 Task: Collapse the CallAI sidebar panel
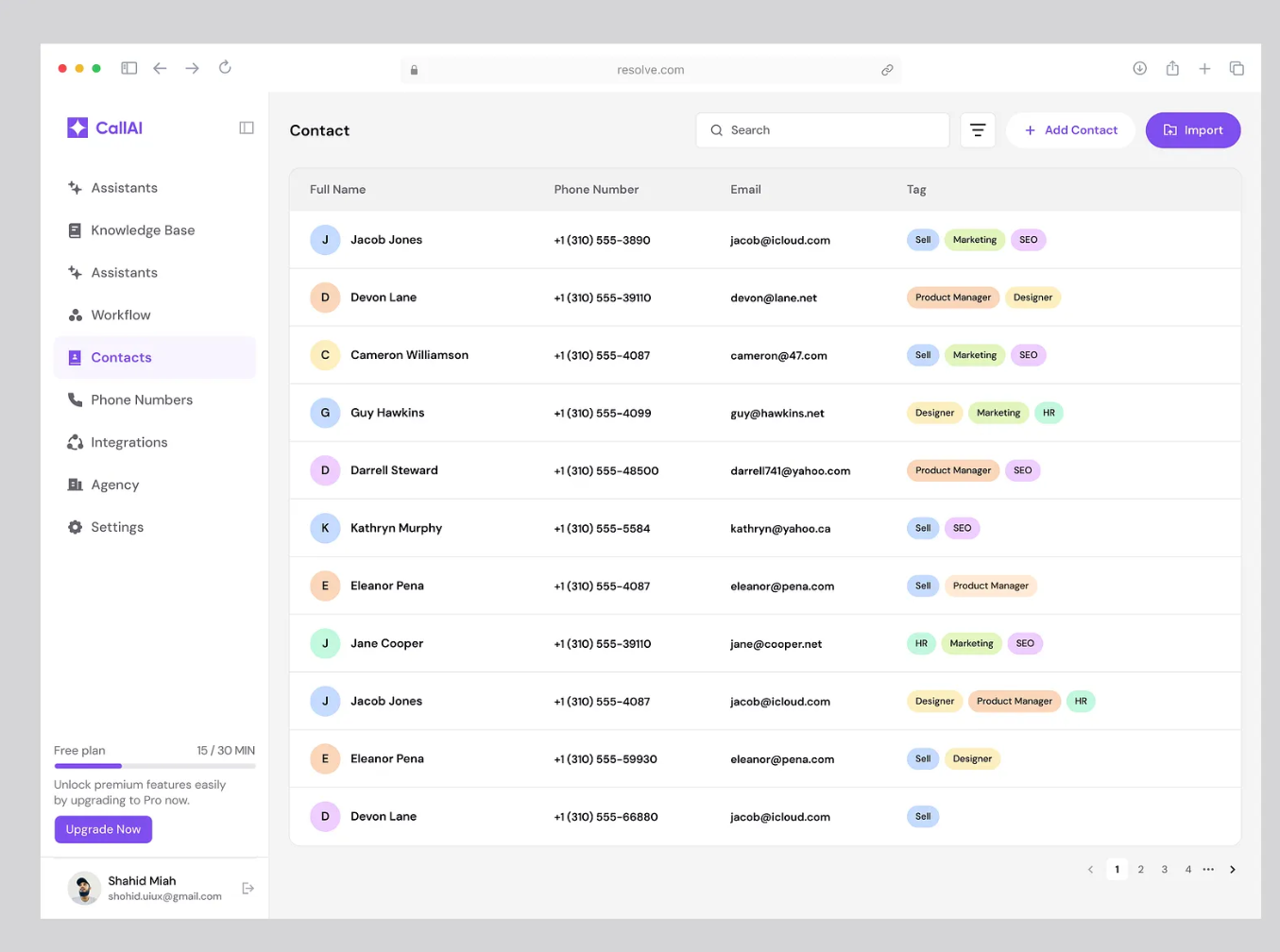pyautogui.click(x=247, y=127)
